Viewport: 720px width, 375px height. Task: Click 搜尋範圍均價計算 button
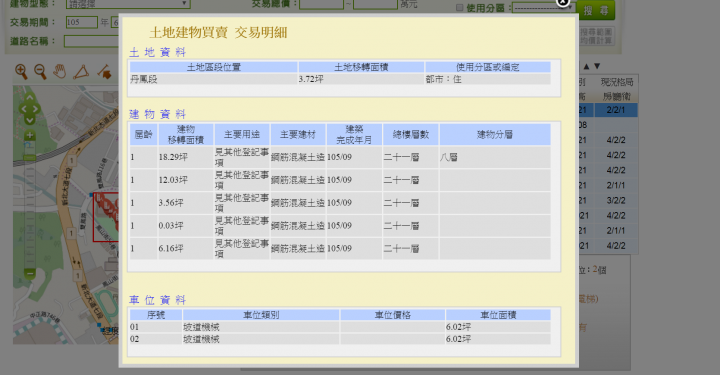(x=596, y=36)
